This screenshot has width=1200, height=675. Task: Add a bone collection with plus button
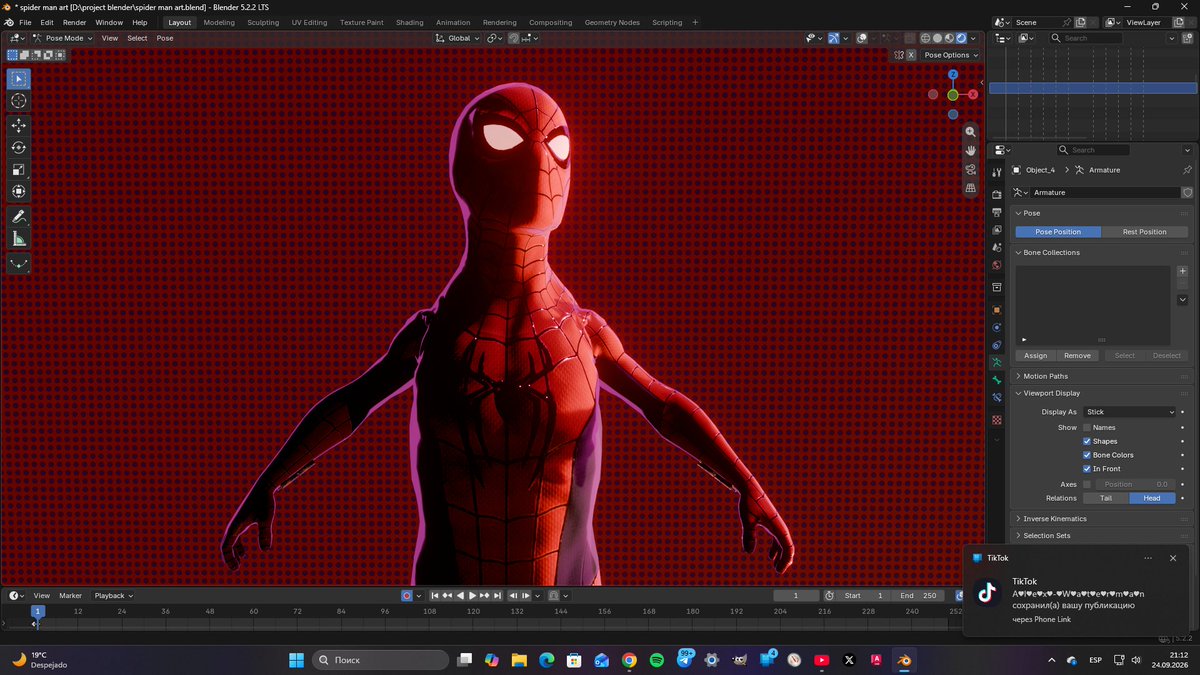[1182, 271]
